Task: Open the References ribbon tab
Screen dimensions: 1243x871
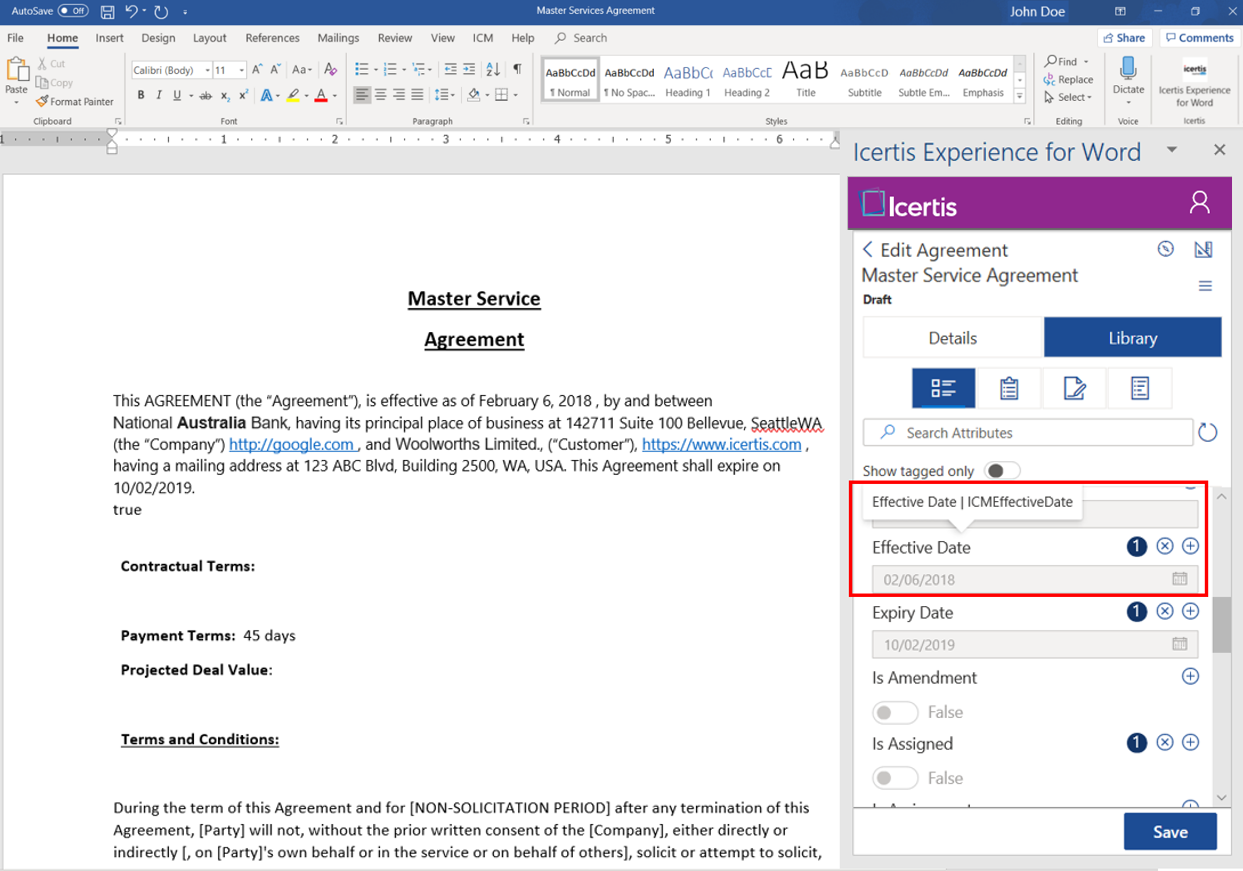Action: 272,38
